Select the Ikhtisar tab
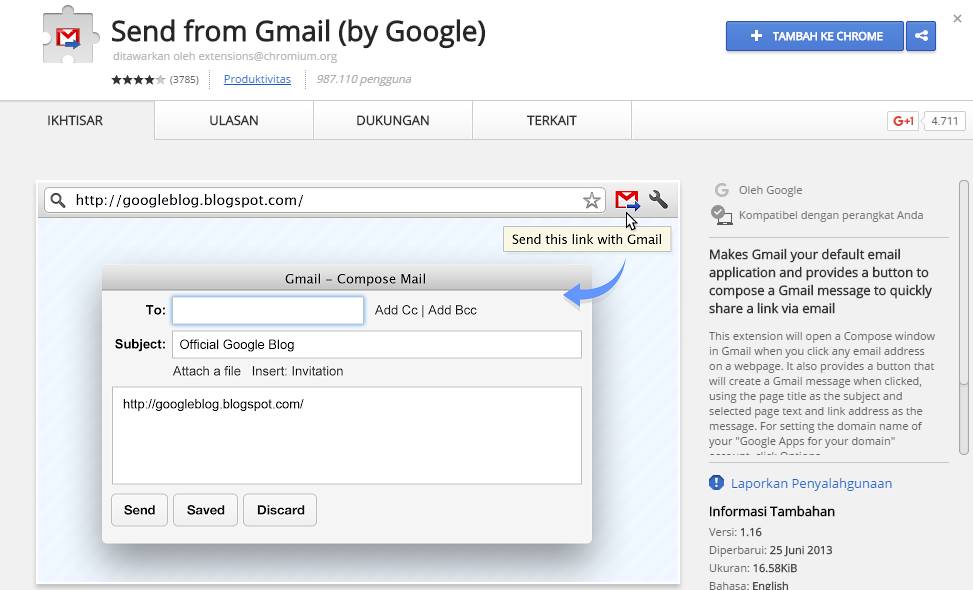 pos(76,120)
